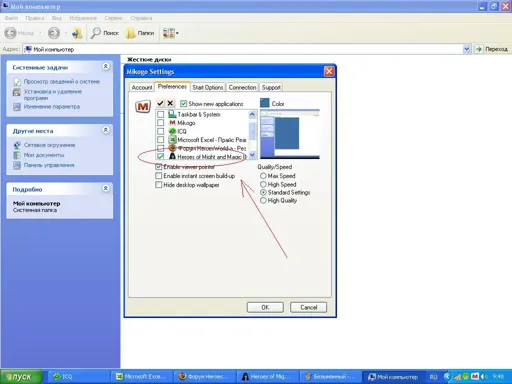Check Hide desktop wallpaper
The width and height of the screenshot is (512, 384).
coord(159,185)
